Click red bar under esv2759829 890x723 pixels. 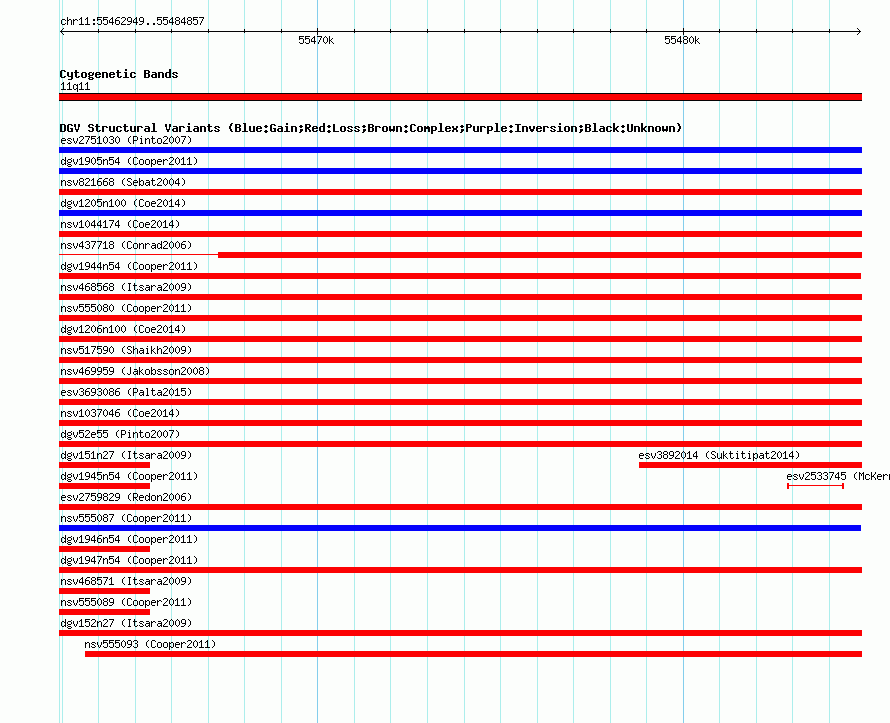(460, 507)
